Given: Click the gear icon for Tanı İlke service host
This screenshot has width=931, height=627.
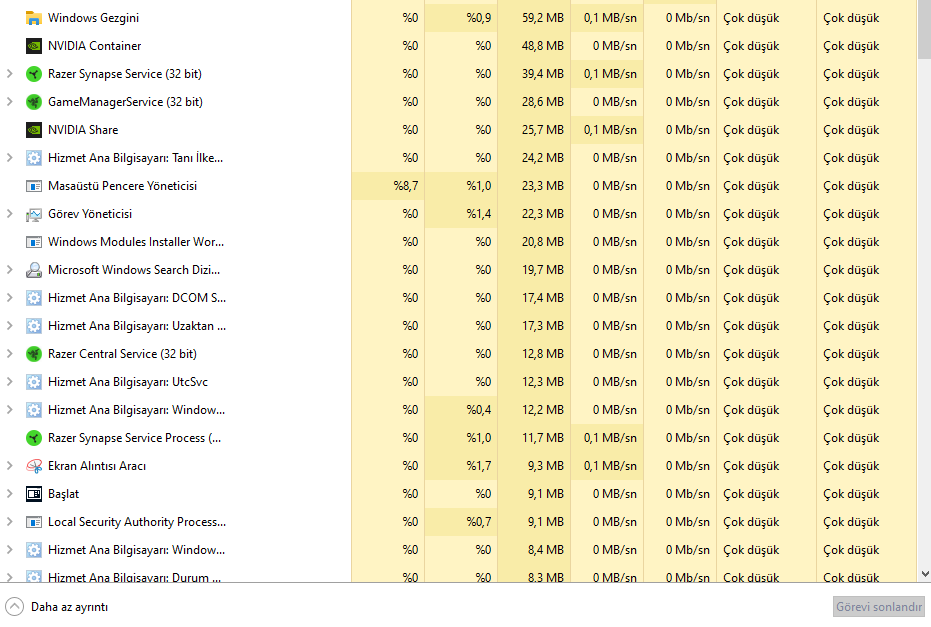Looking at the screenshot, I should coord(34,158).
